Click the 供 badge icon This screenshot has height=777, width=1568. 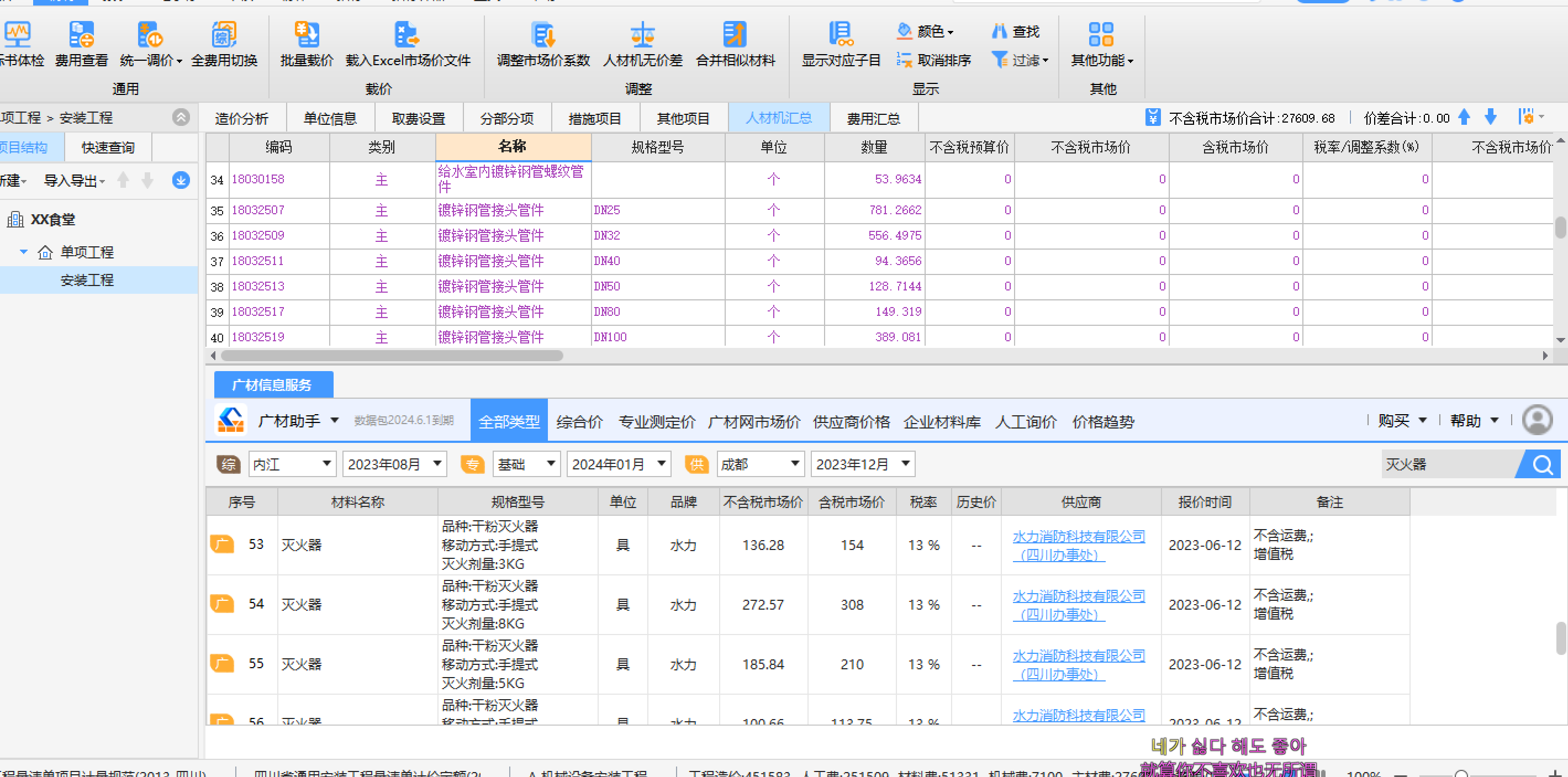click(x=697, y=464)
